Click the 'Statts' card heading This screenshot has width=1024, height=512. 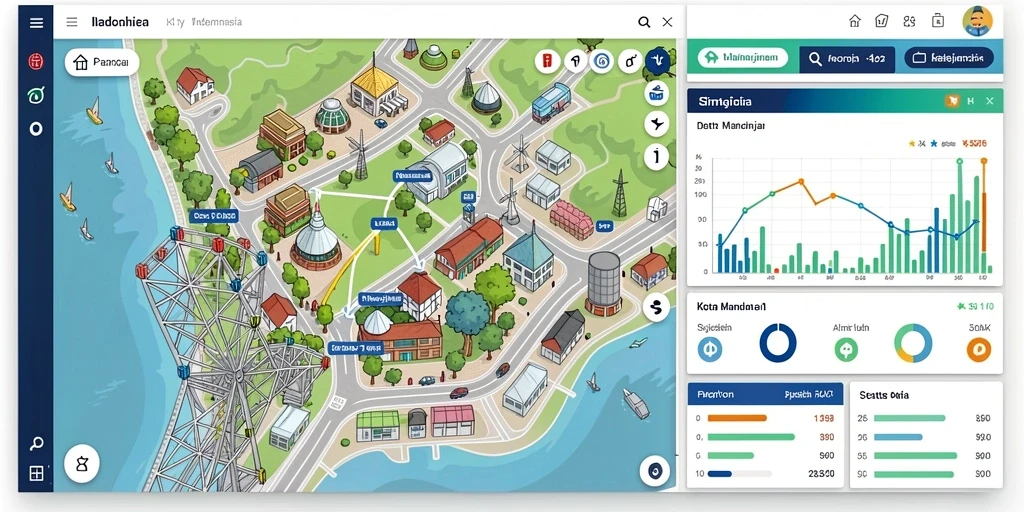[x=884, y=395]
